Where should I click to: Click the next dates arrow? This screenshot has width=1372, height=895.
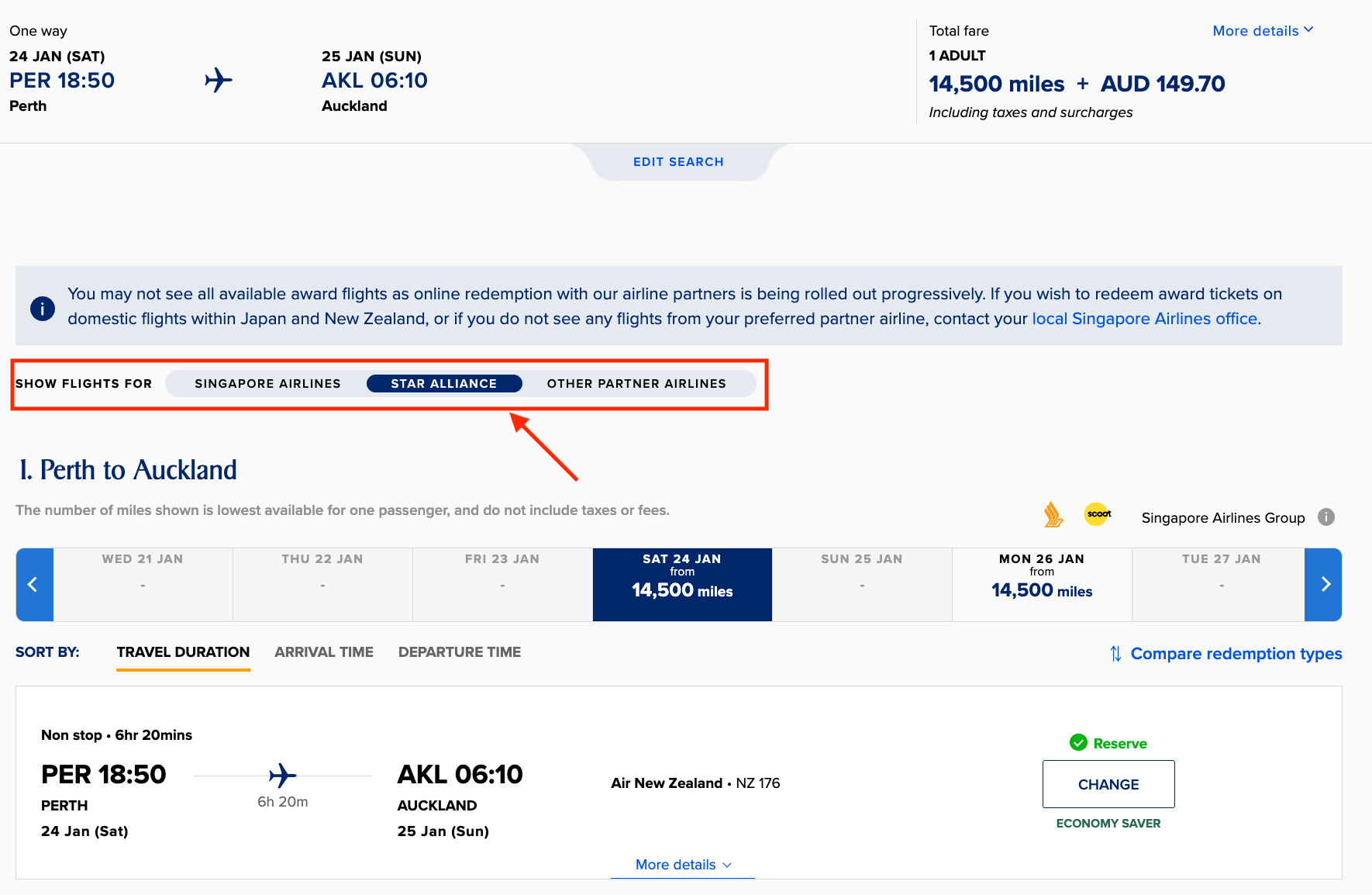pos(1324,585)
